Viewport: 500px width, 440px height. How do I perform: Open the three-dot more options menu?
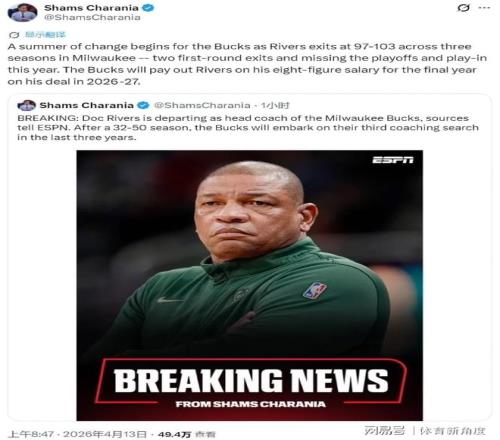pyautogui.click(x=484, y=8)
